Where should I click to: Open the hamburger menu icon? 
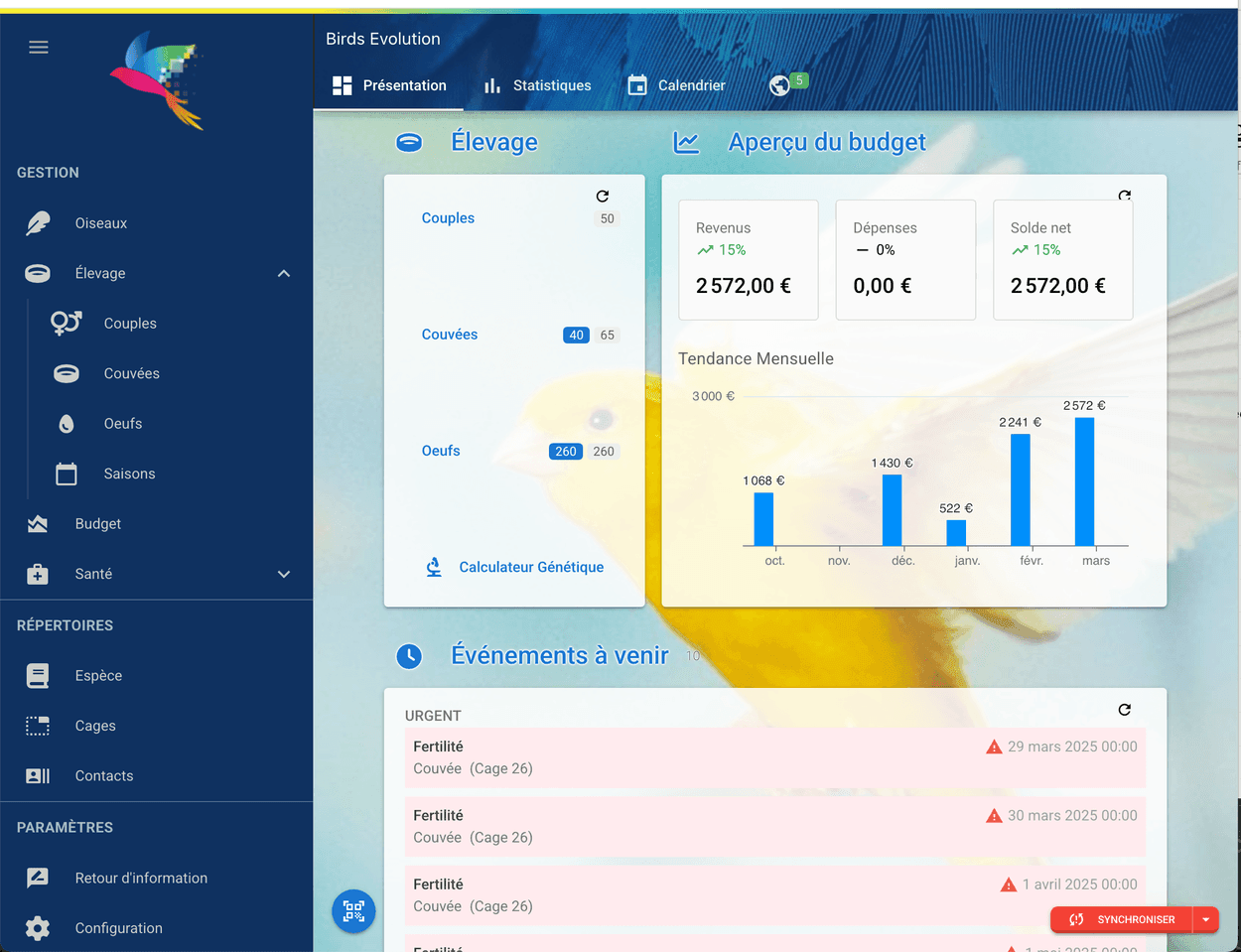[x=39, y=48]
